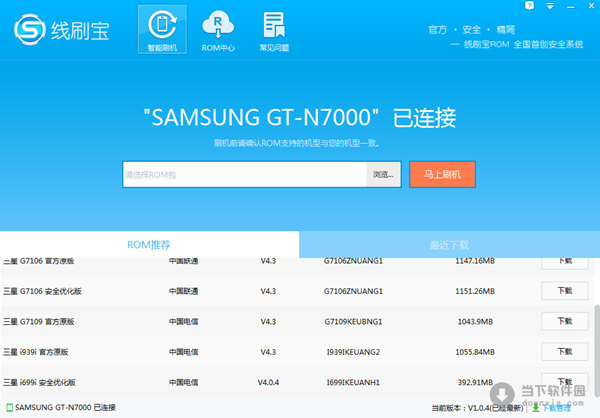The height and width of the screenshot is (418, 600).
Task: Open the ROM中心 cloud download icon
Action: (x=218, y=31)
